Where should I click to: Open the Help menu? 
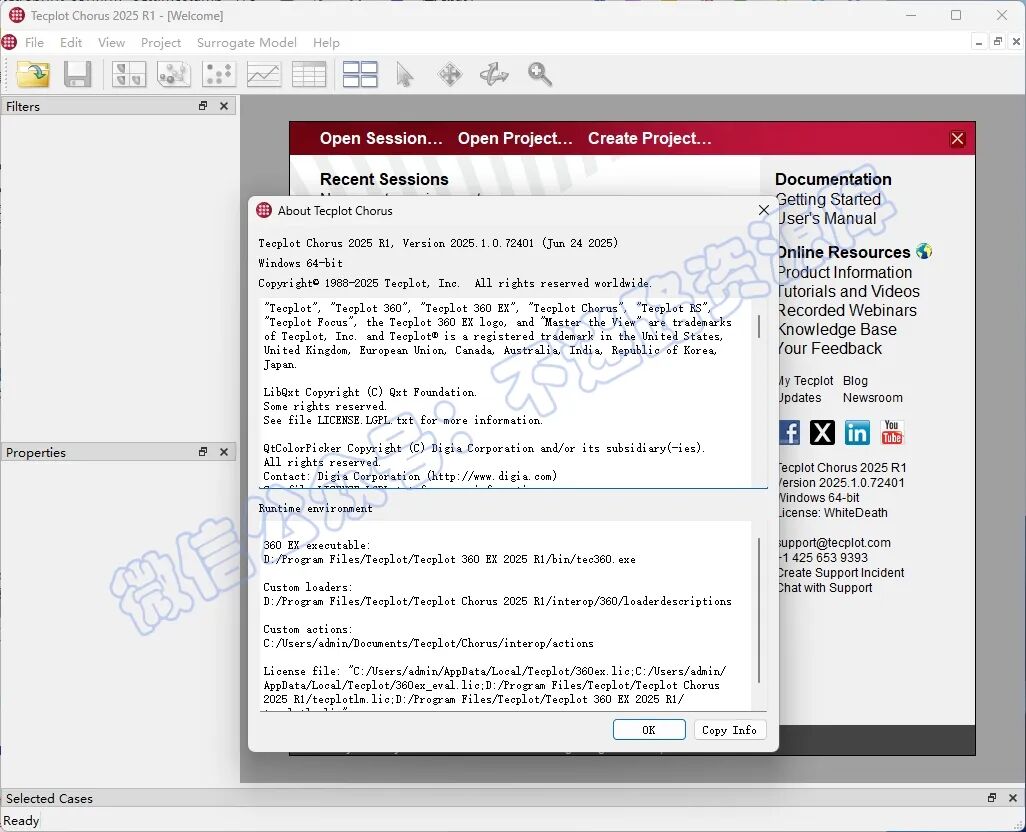(x=326, y=43)
